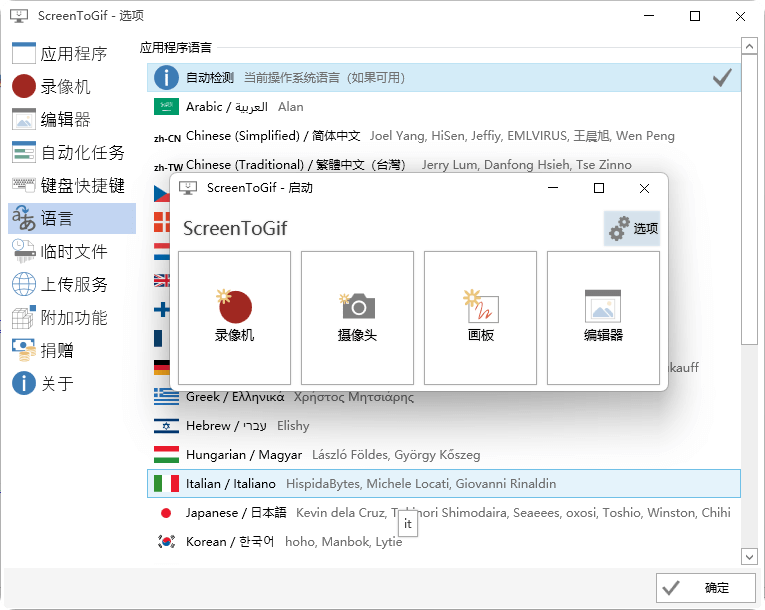Image resolution: width=765 pixels, height=610 pixels.
Task: Select the Hebrew language row
Action: tap(443, 426)
